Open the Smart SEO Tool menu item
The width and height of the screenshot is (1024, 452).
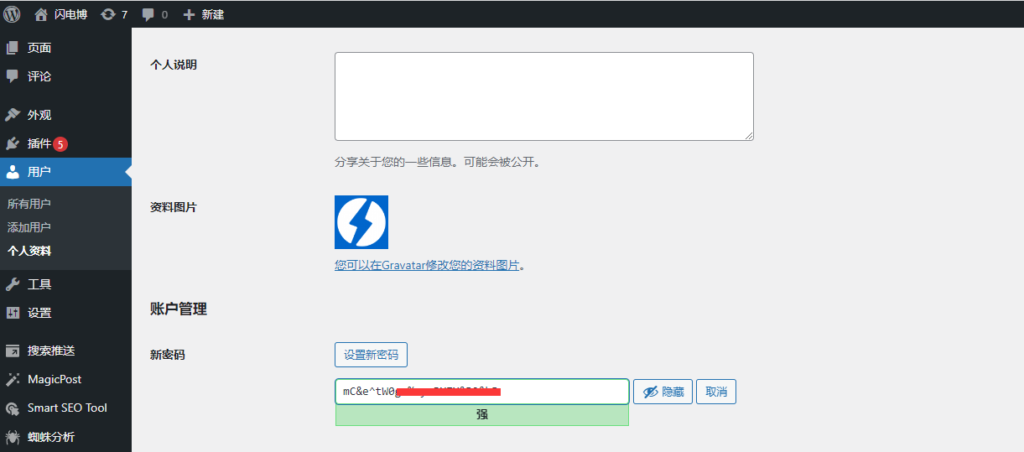pos(65,408)
